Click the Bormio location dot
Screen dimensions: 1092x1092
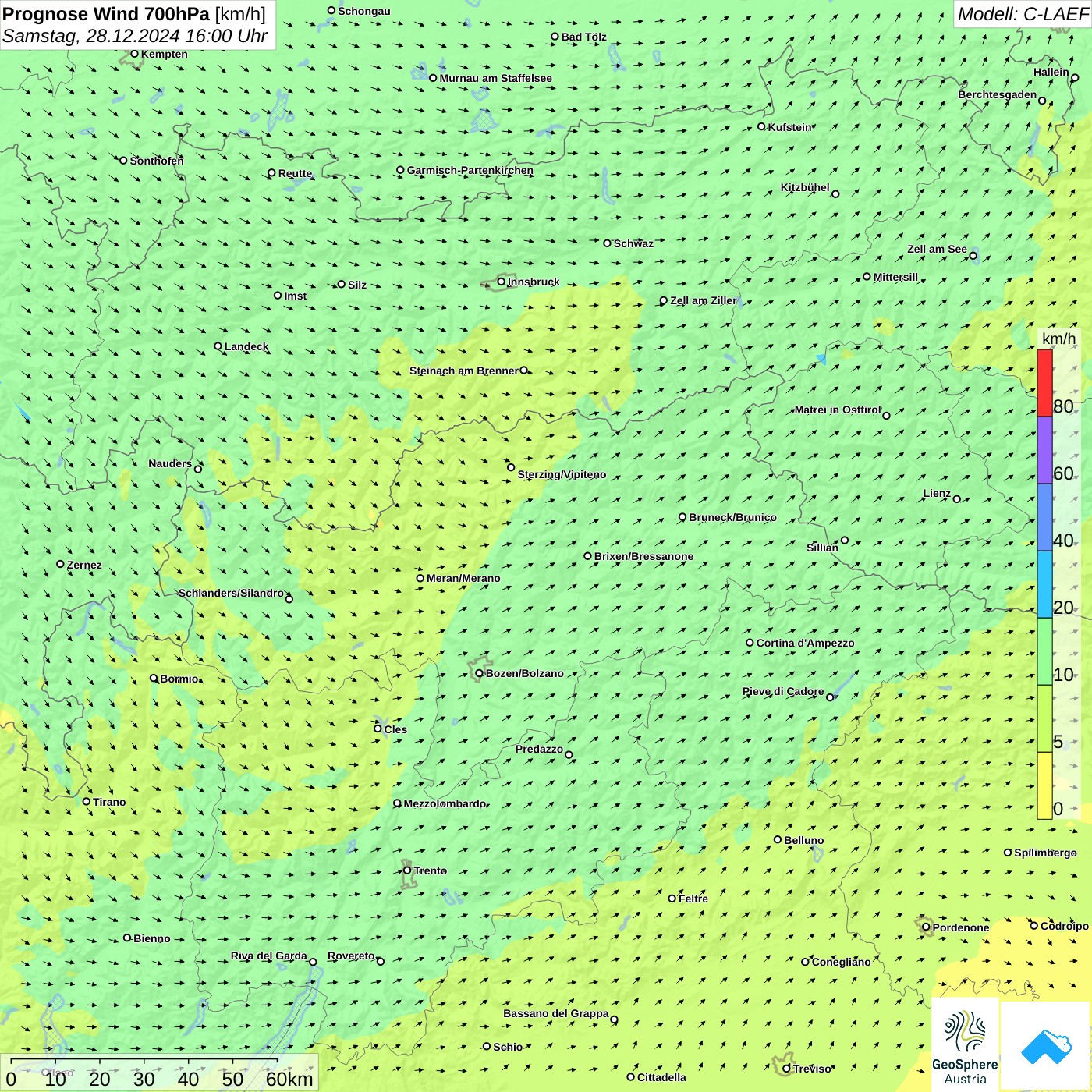(x=154, y=678)
